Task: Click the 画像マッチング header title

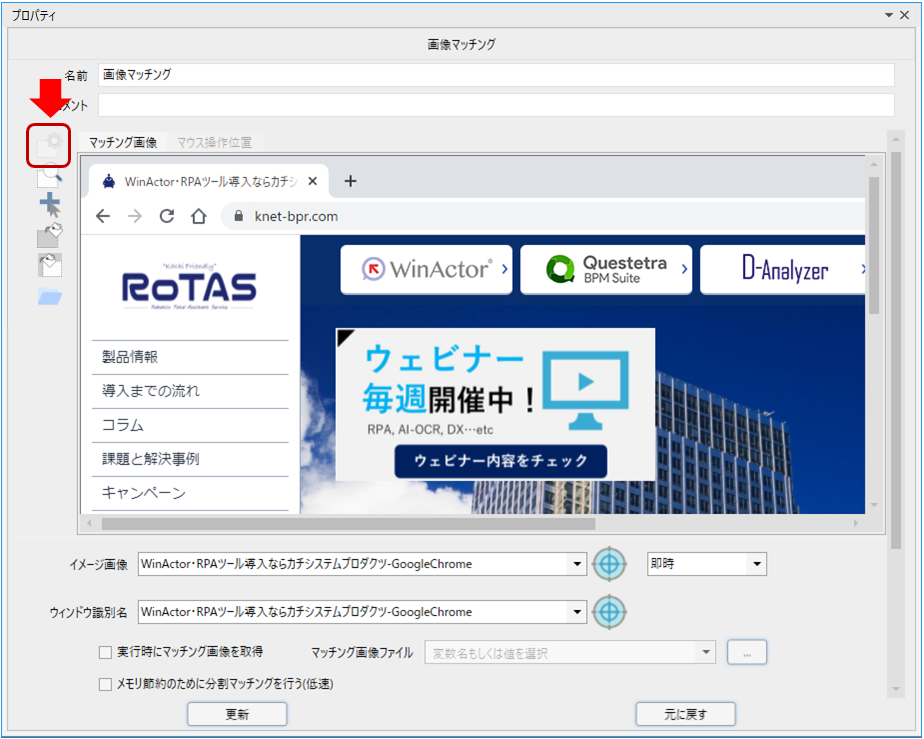Action: (461, 44)
